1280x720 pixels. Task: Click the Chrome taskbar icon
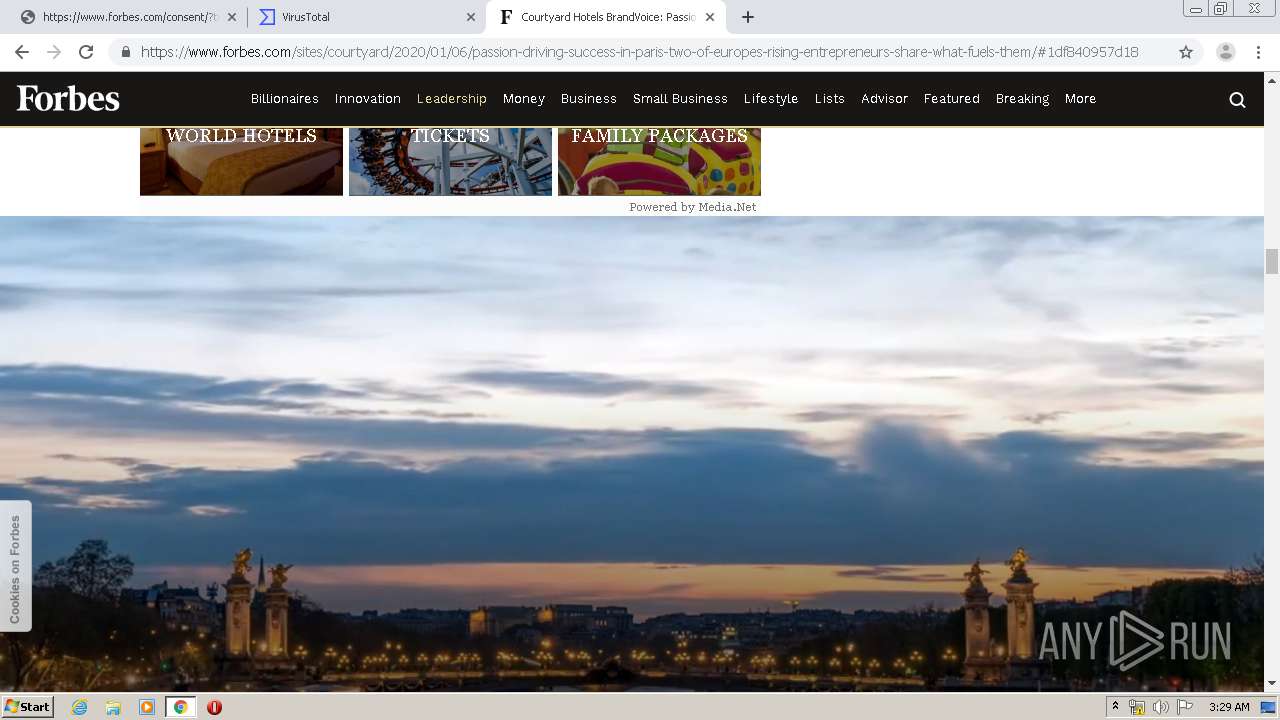(180, 707)
